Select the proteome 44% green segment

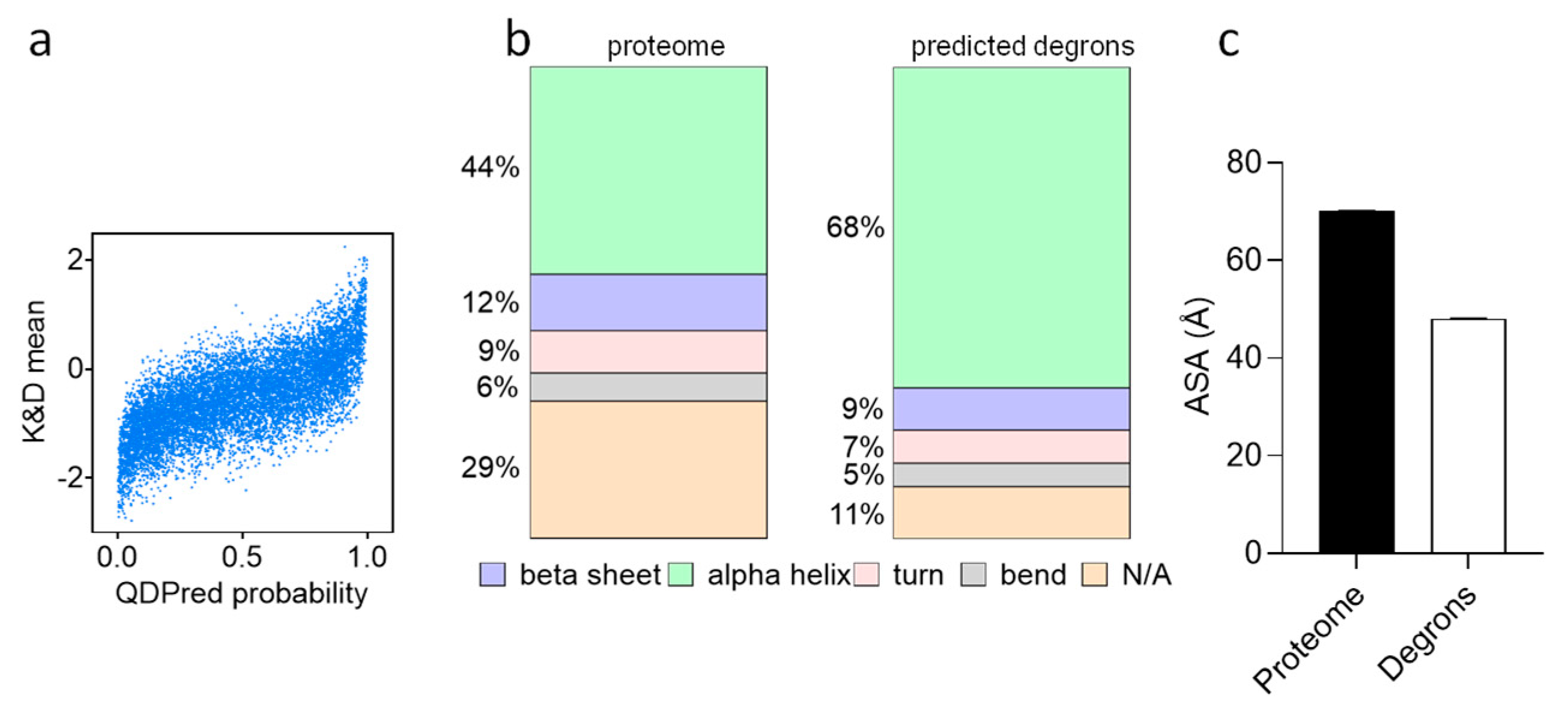tap(648, 170)
